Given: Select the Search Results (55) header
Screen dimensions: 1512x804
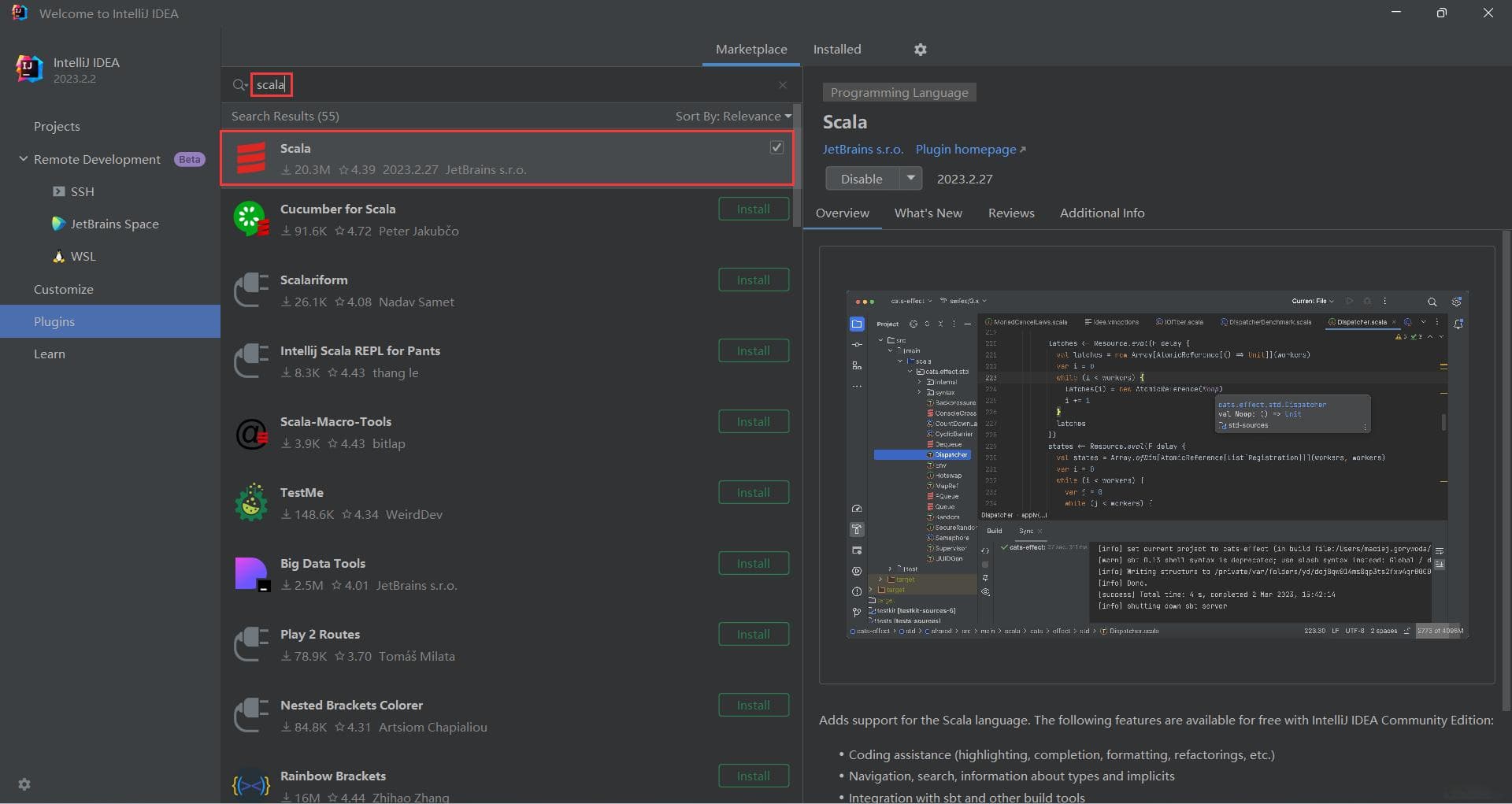Looking at the screenshot, I should [285, 116].
